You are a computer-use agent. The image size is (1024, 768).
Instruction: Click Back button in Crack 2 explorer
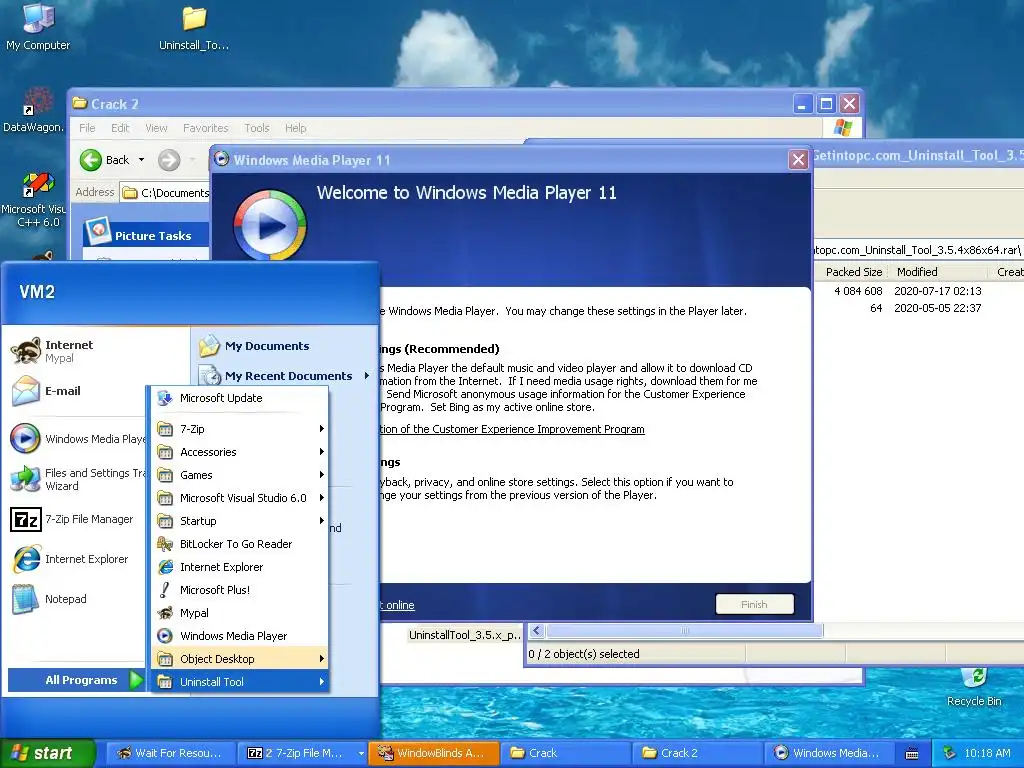(104, 159)
